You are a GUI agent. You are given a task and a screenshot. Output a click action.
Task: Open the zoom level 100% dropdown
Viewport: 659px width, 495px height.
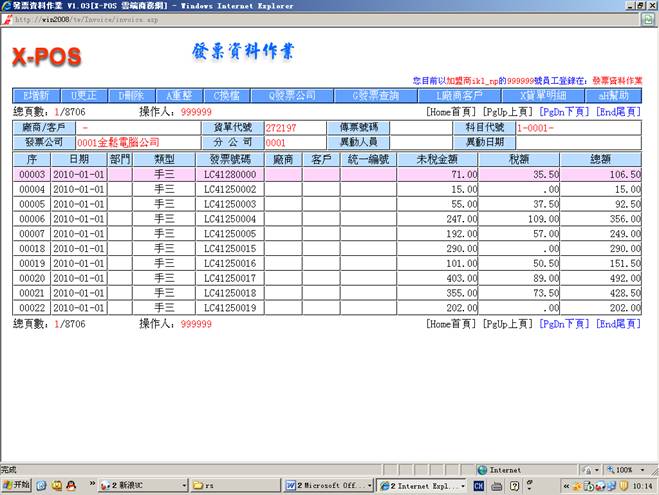tap(628, 469)
